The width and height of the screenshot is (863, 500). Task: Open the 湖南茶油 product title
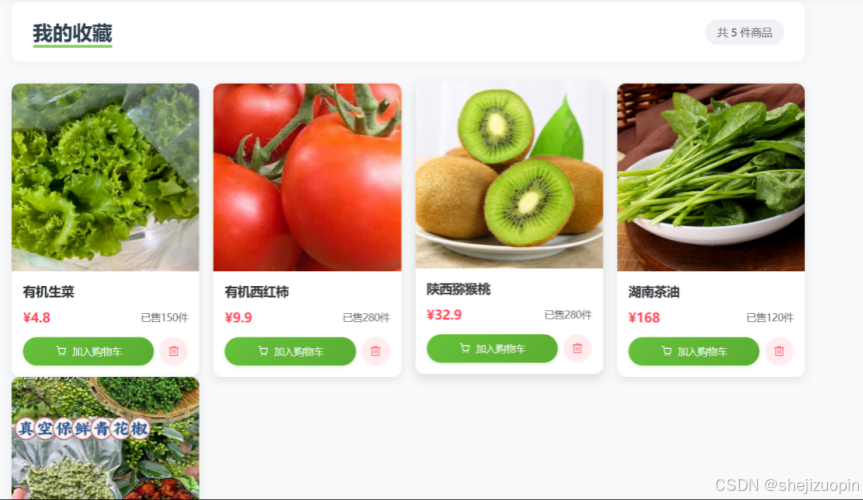pyautogui.click(x=654, y=292)
